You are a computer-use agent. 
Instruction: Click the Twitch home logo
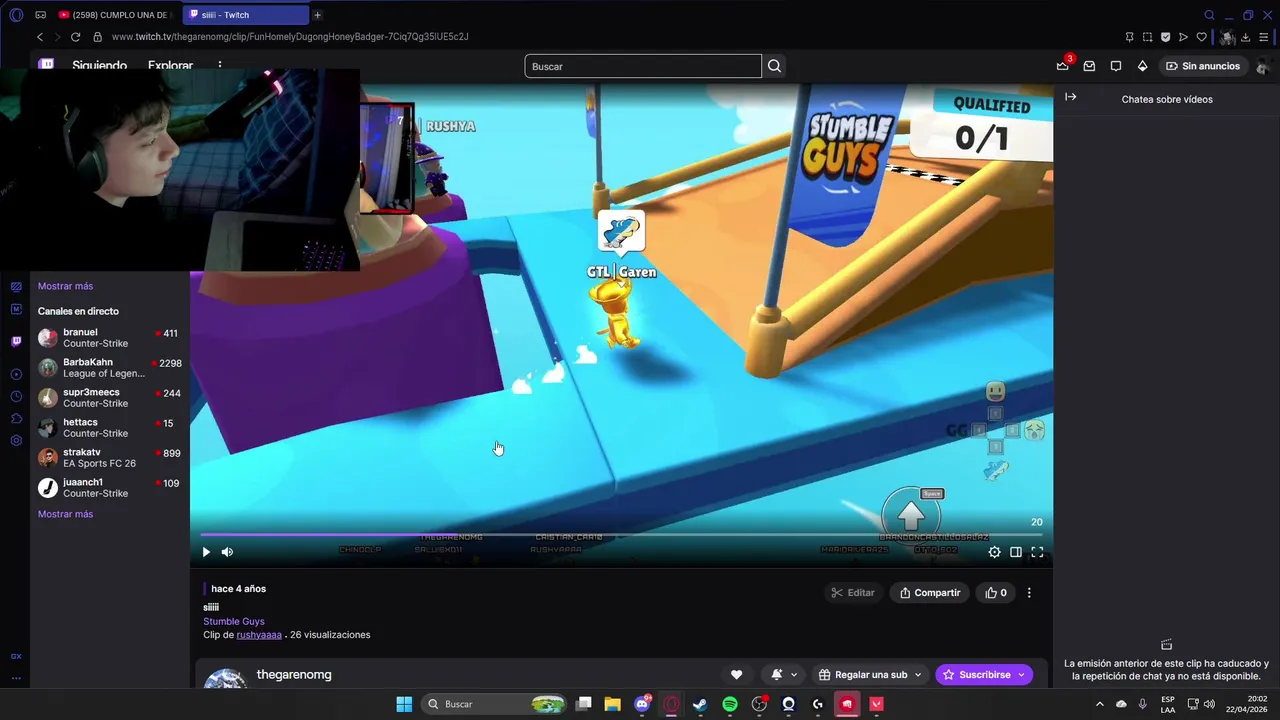46,64
